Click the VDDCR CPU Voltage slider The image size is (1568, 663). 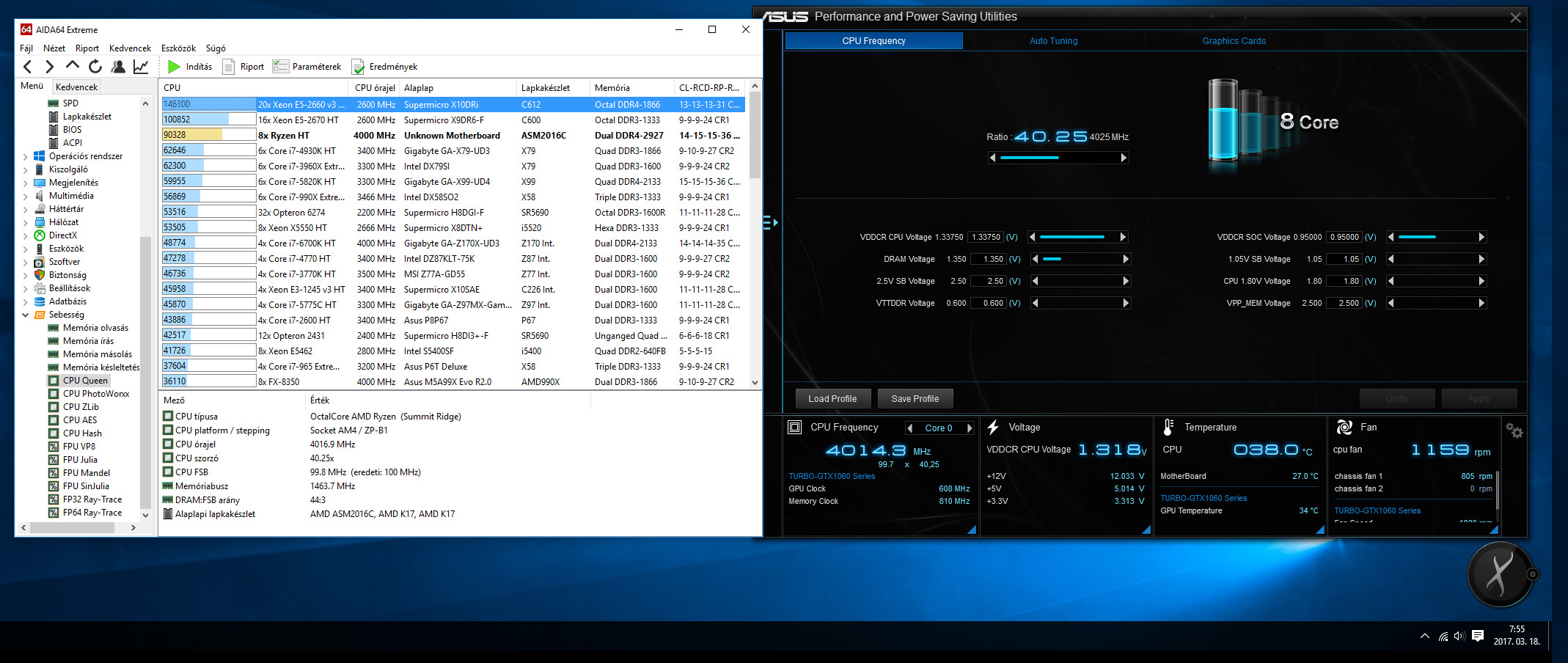(x=1078, y=237)
